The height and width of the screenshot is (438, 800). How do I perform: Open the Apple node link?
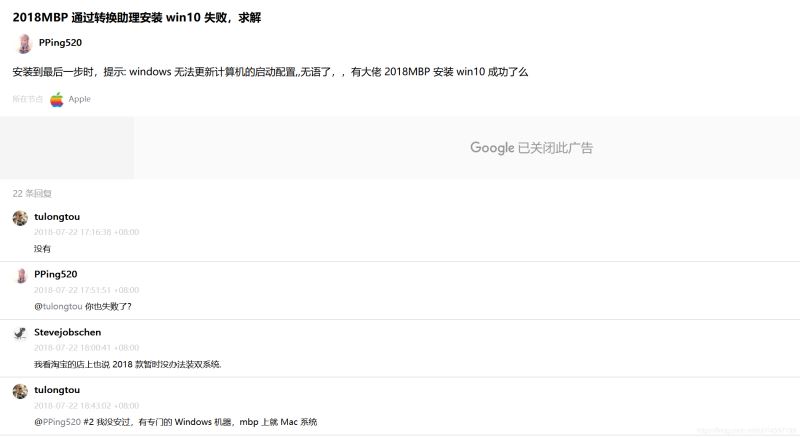pos(79,99)
